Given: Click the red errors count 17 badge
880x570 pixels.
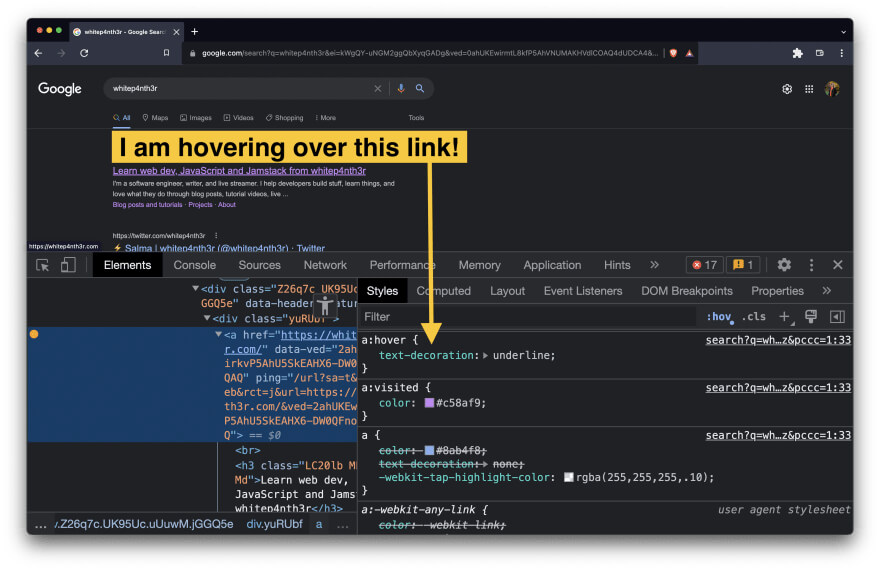Looking at the screenshot, I should [704, 265].
